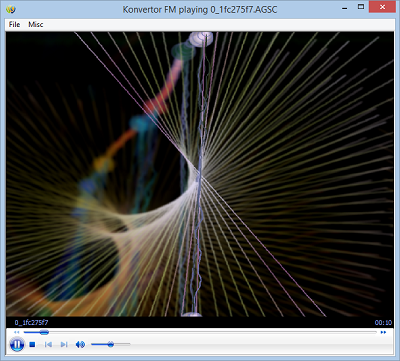Skip to the previous track

pos(48,344)
